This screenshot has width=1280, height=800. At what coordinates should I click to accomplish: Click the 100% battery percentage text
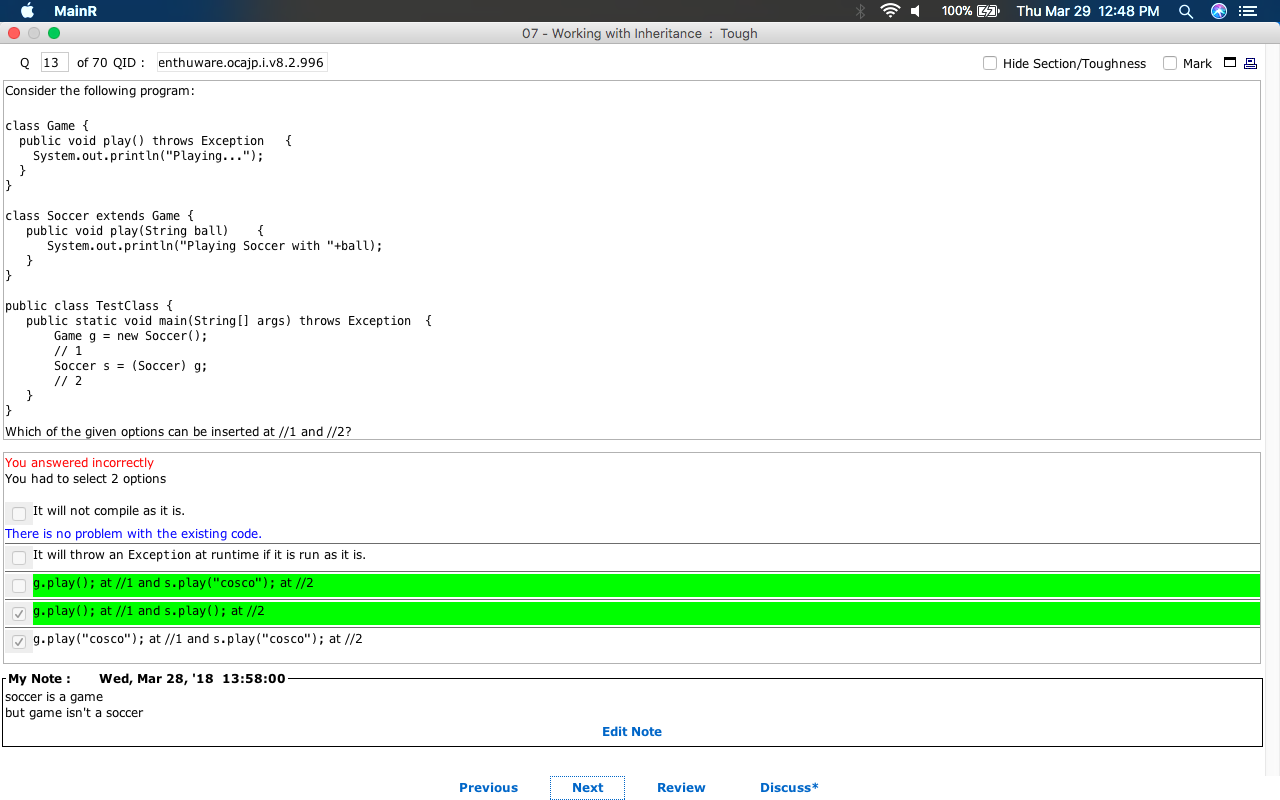(x=957, y=11)
